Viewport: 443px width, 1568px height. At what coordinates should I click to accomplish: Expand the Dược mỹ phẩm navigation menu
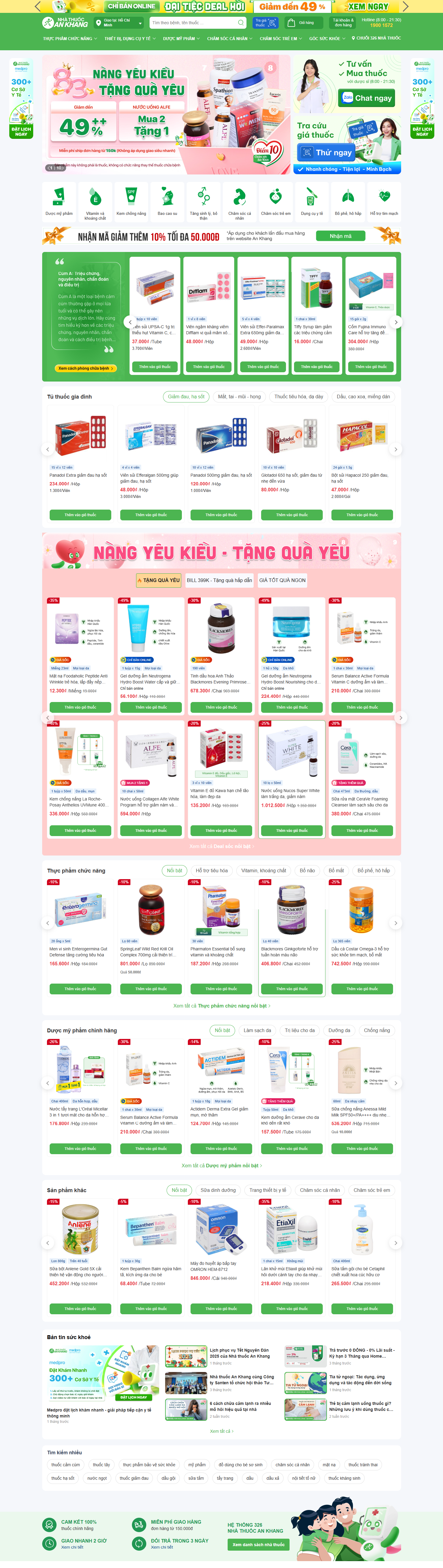pos(181,38)
